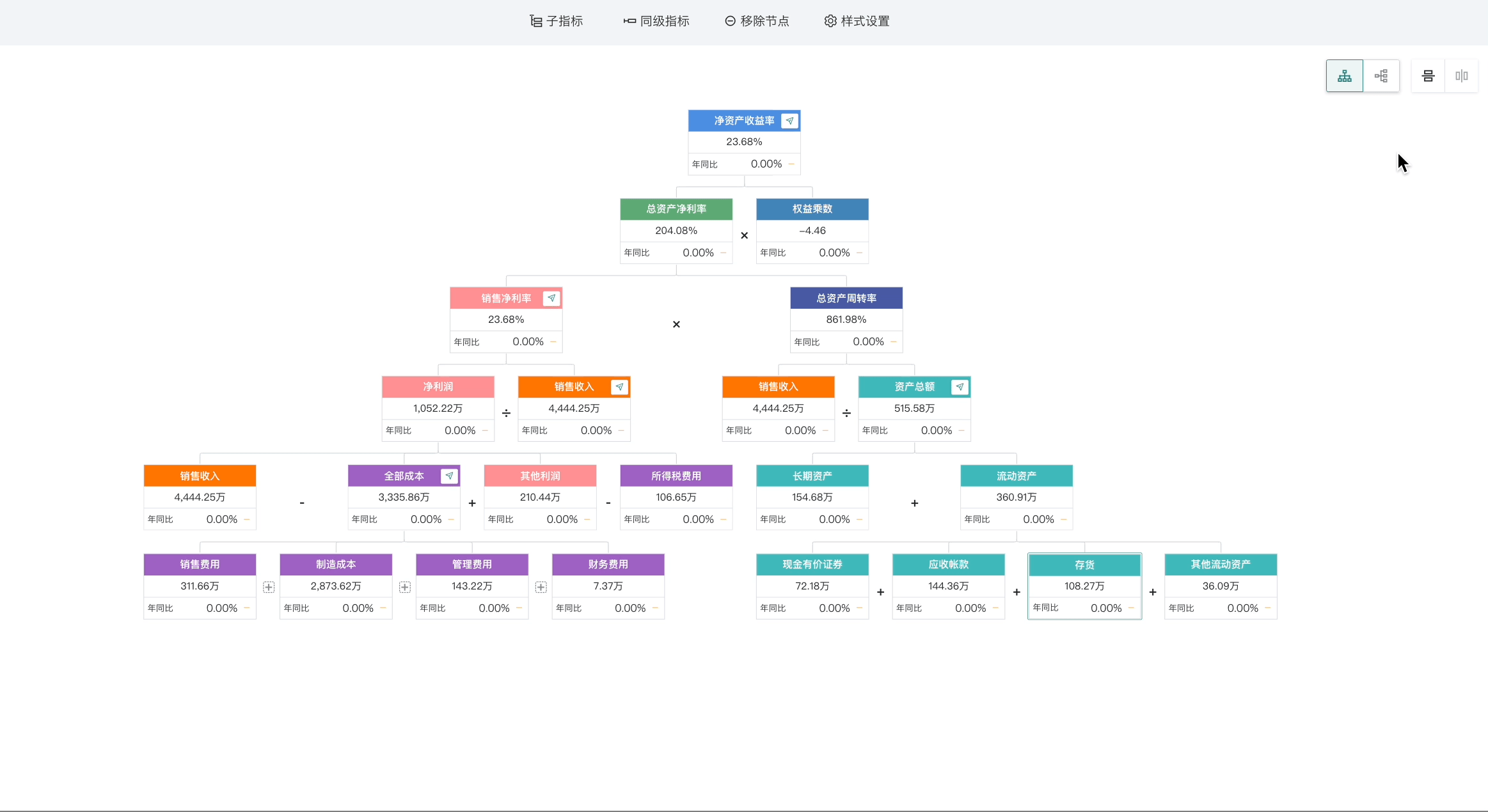This screenshot has width=1488, height=812.
Task: Click operator box between 制造成本 and 管理费用
Action: pyautogui.click(x=405, y=587)
